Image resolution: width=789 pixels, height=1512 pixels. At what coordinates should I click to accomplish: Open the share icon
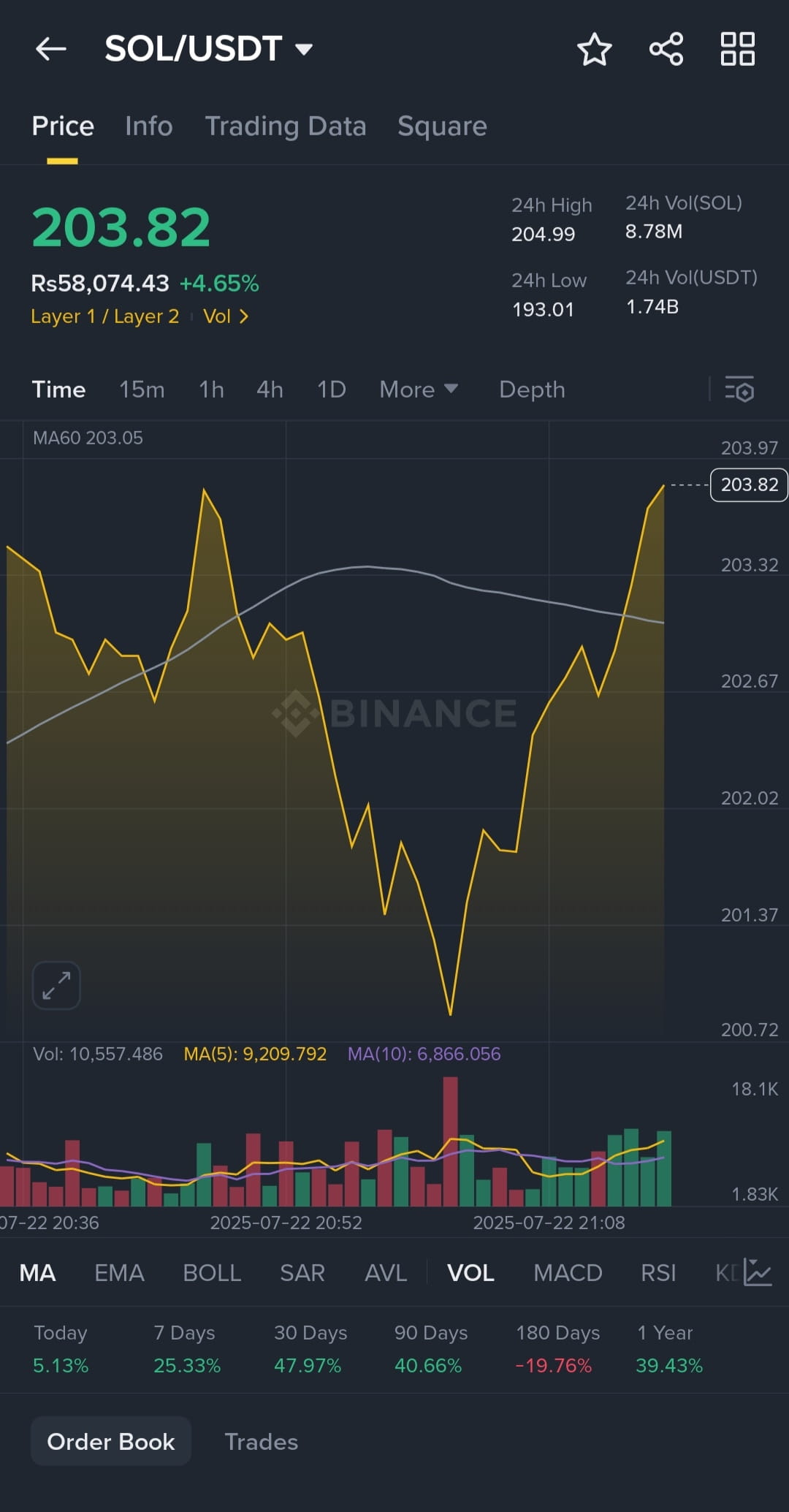click(x=666, y=49)
